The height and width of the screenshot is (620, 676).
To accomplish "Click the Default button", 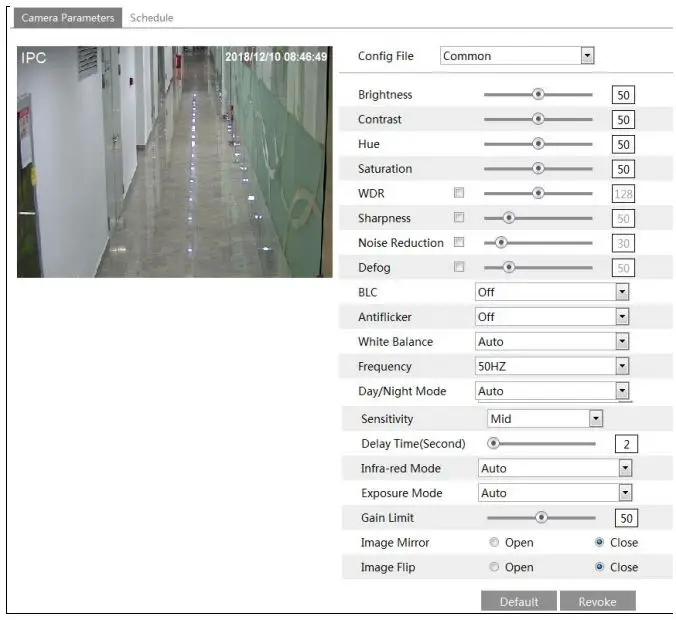I will click(x=519, y=601).
